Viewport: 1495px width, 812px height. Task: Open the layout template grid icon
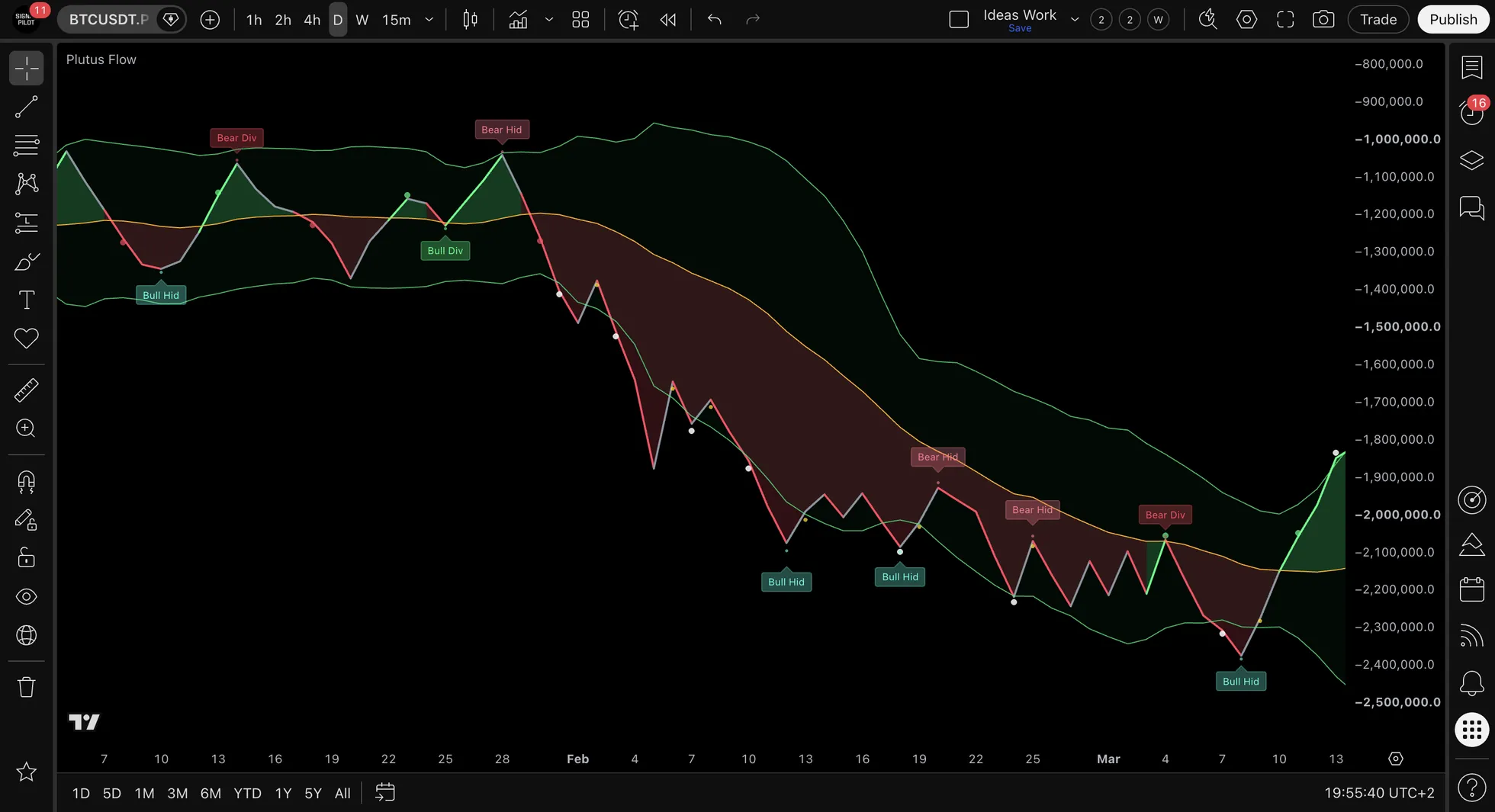pos(580,20)
